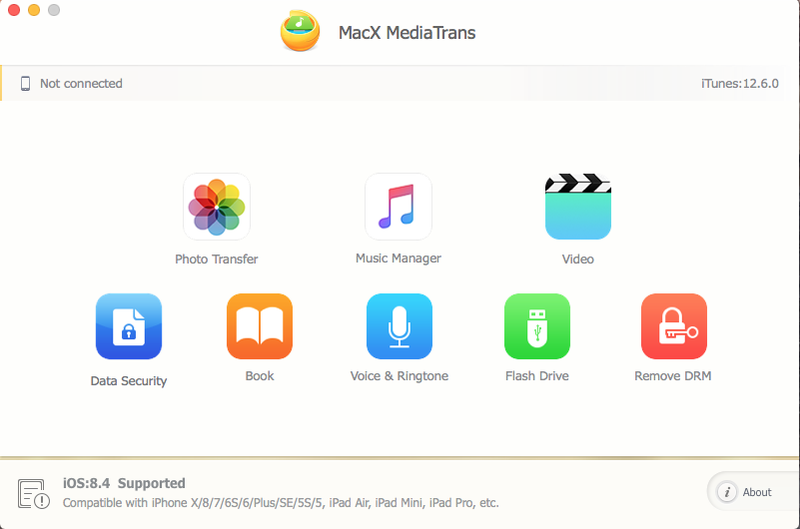Select the Book module icon

[x=260, y=326]
